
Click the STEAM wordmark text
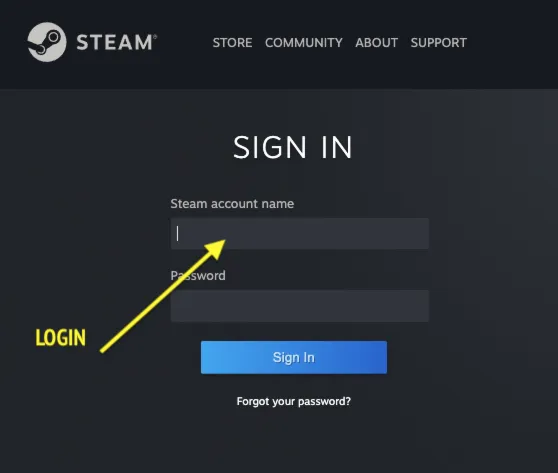(x=115, y=42)
